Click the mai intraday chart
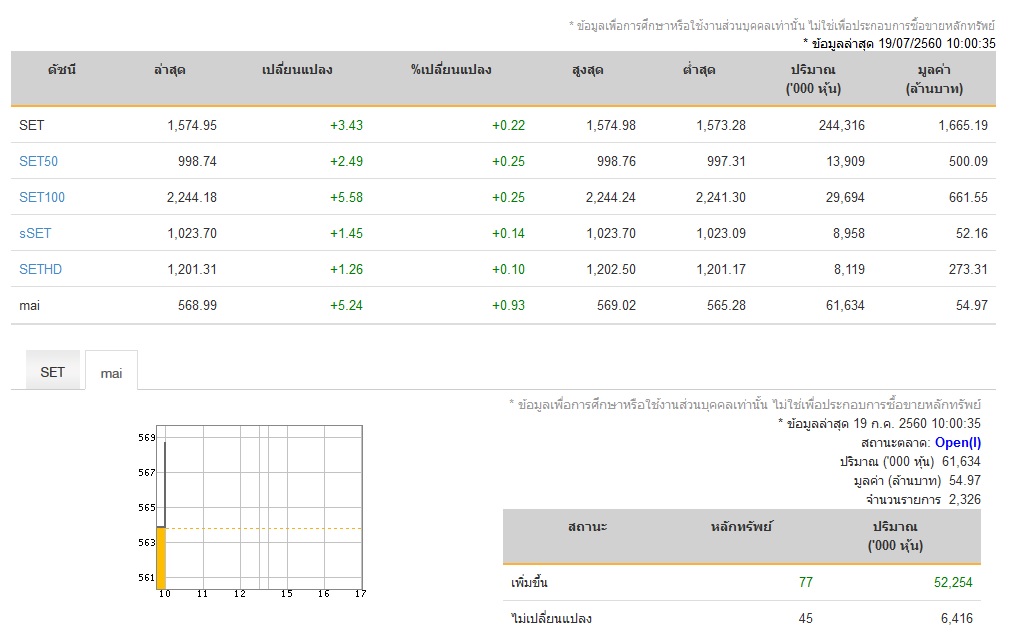This screenshot has width=1009, height=636. [252, 512]
